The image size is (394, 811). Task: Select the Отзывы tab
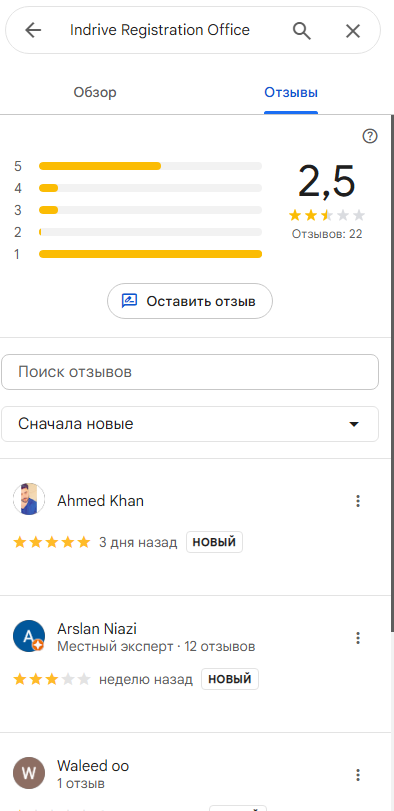coord(291,93)
